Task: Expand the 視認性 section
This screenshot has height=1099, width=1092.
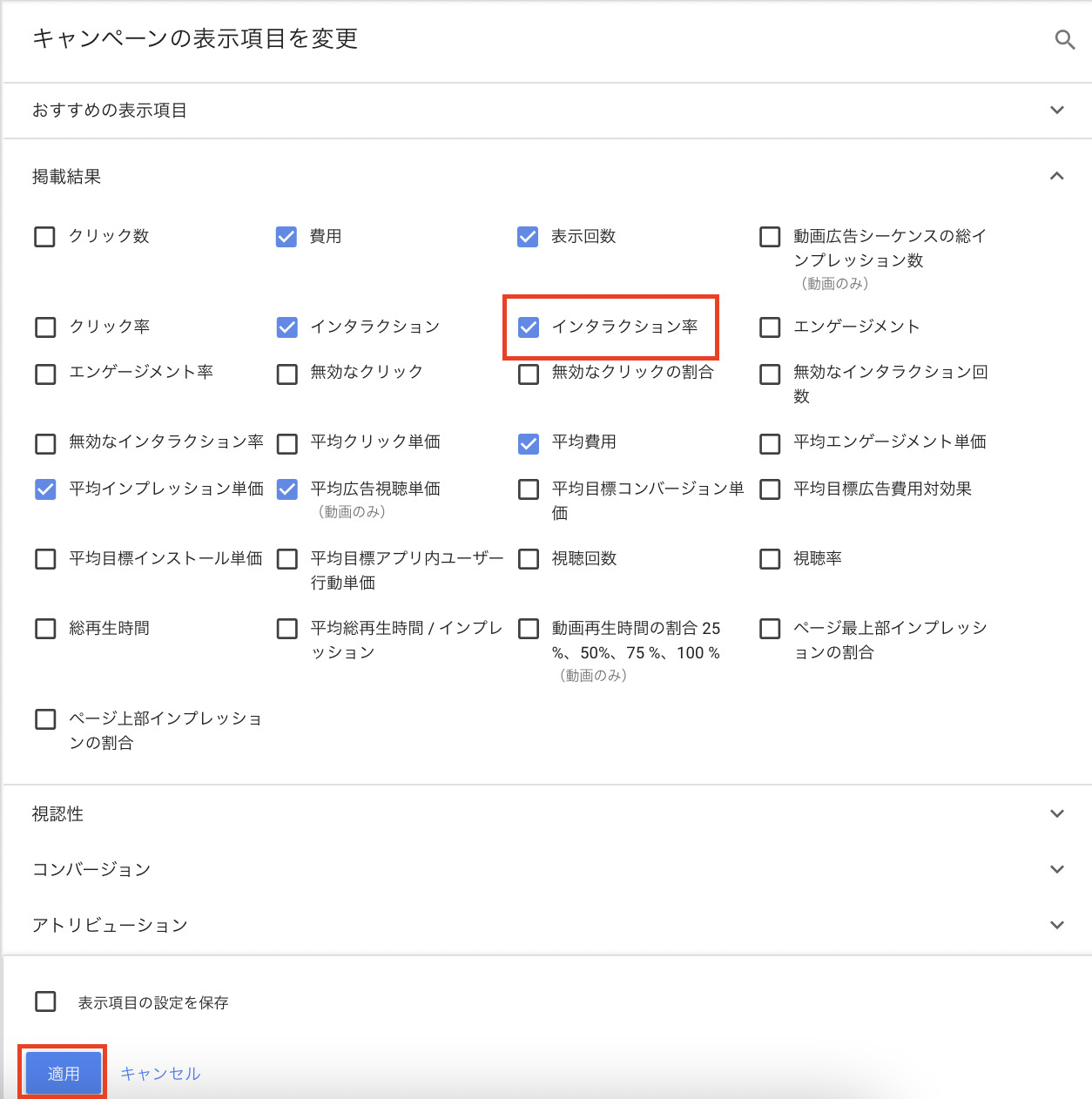Action: pyautogui.click(x=1057, y=814)
